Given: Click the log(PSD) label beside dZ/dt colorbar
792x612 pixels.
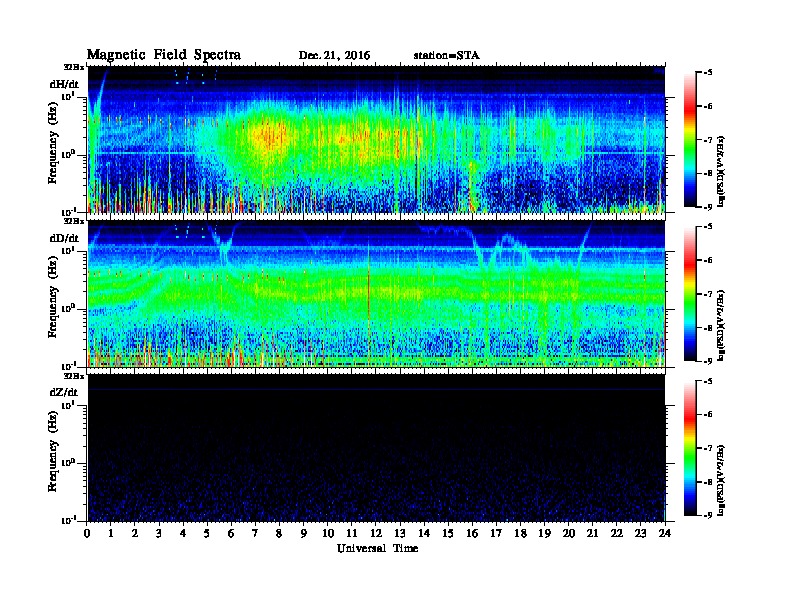Looking at the screenshot, I should [x=721, y=480].
